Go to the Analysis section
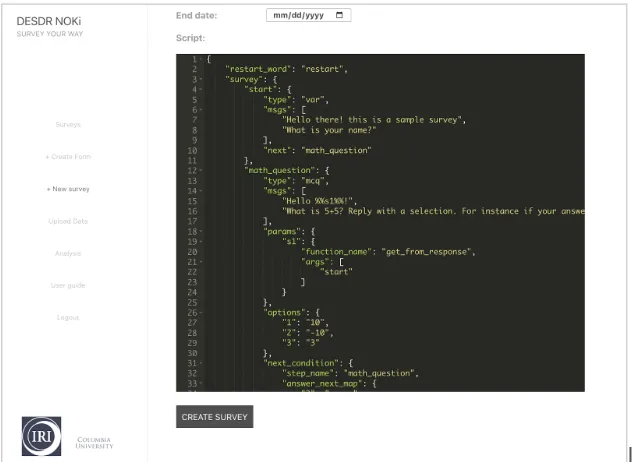The image size is (644, 462). coord(68,253)
